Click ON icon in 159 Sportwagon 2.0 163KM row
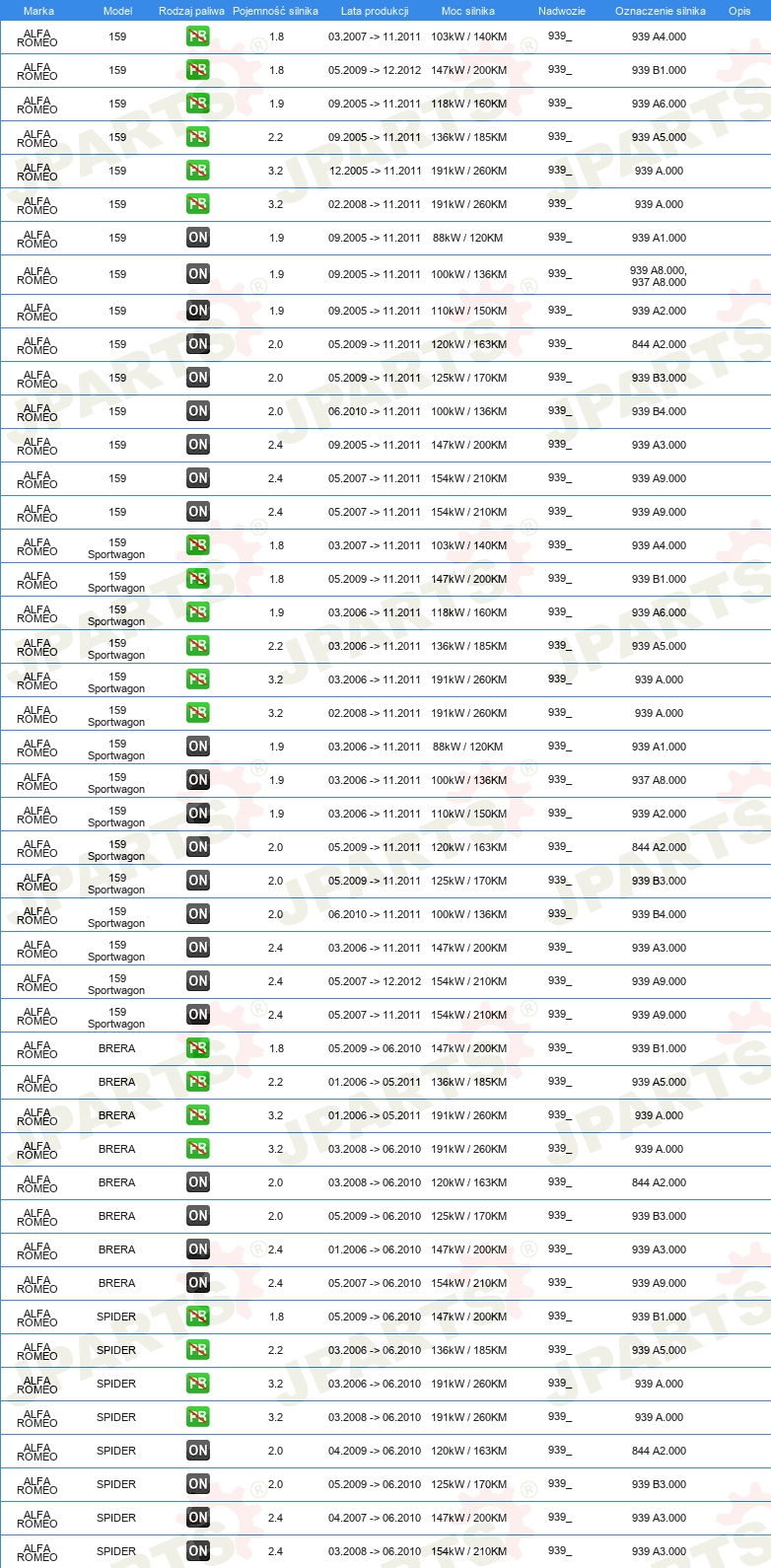771x1568 pixels. click(198, 847)
